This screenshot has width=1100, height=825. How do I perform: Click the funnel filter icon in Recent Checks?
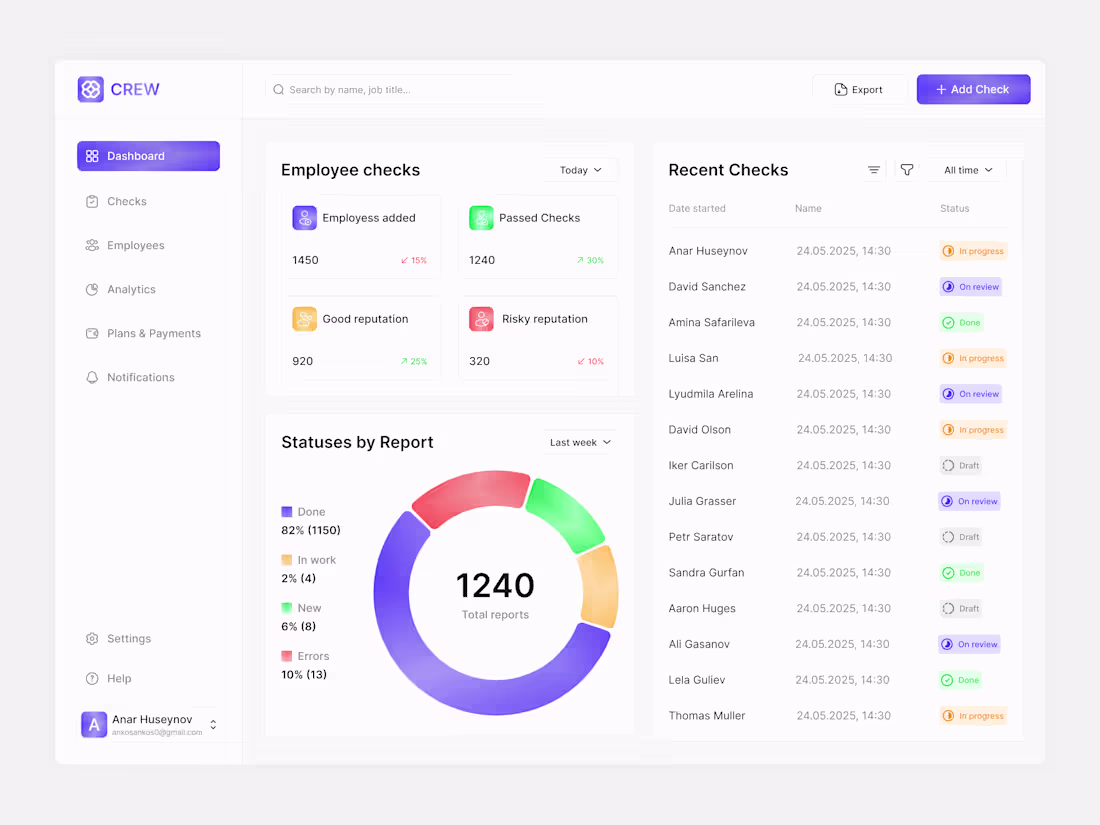click(906, 169)
